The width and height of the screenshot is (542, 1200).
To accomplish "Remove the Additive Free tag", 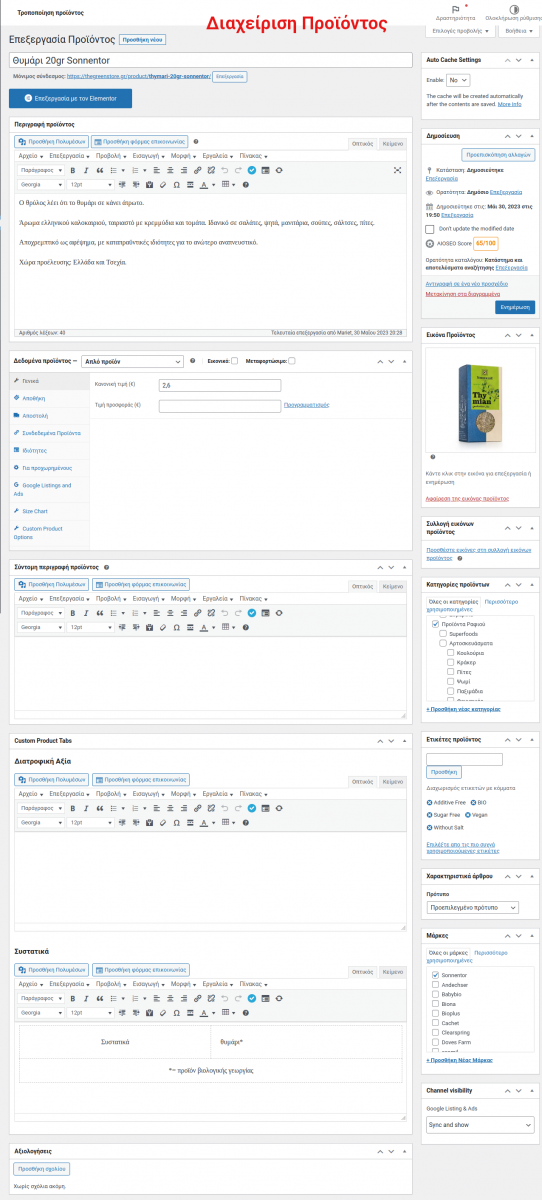I will click(x=429, y=802).
